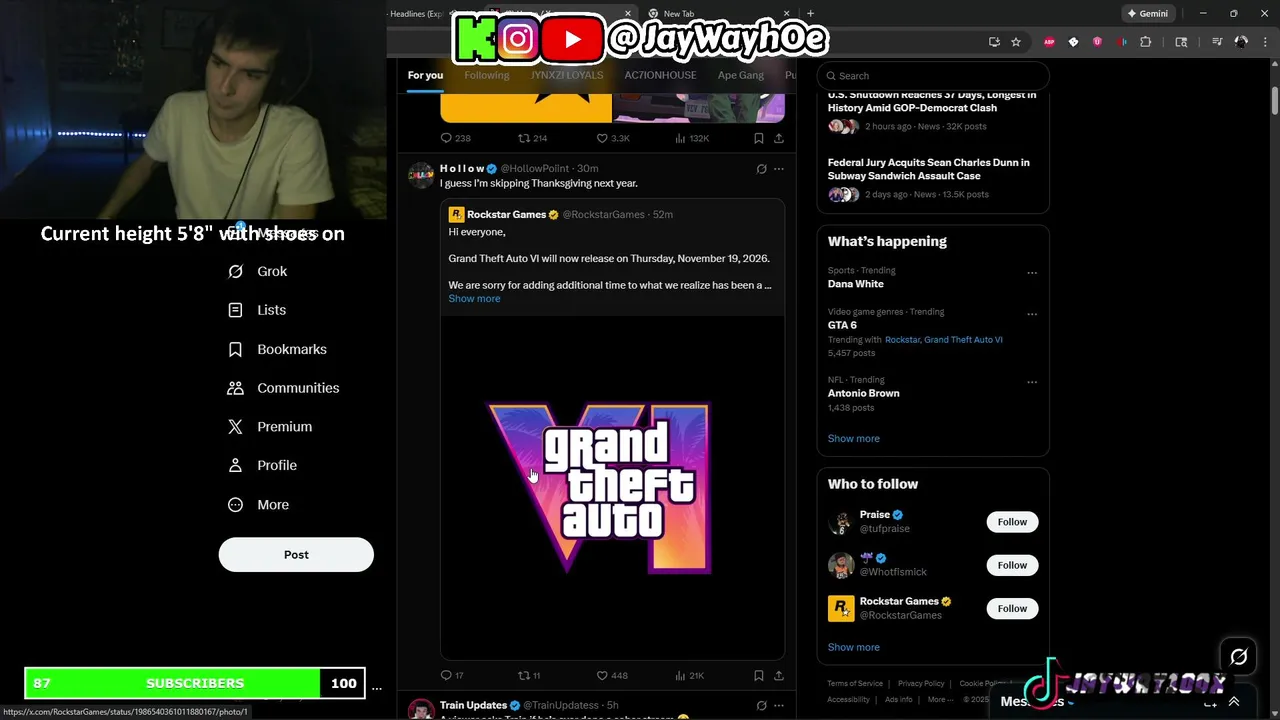Open the Dana White trending topic
Image resolution: width=1280 pixels, height=720 pixels.
(855, 284)
